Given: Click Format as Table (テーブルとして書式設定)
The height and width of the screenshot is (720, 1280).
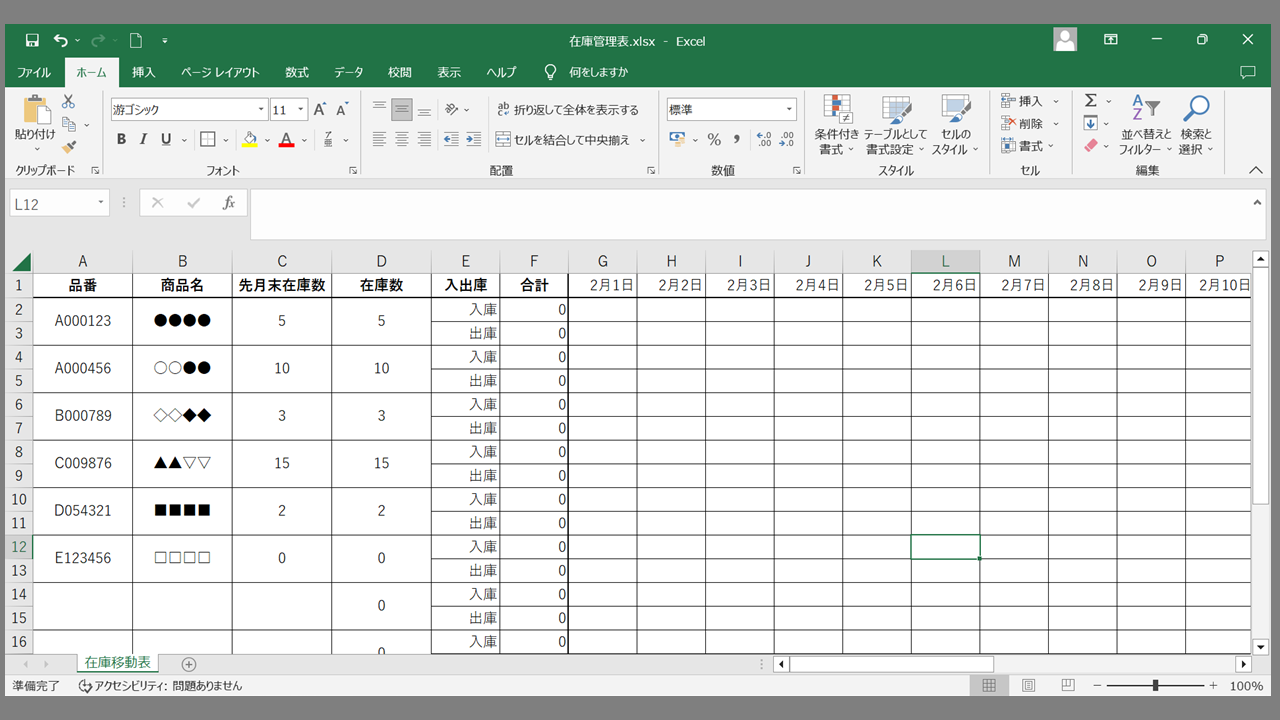Looking at the screenshot, I should pyautogui.click(x=896, y=125).
